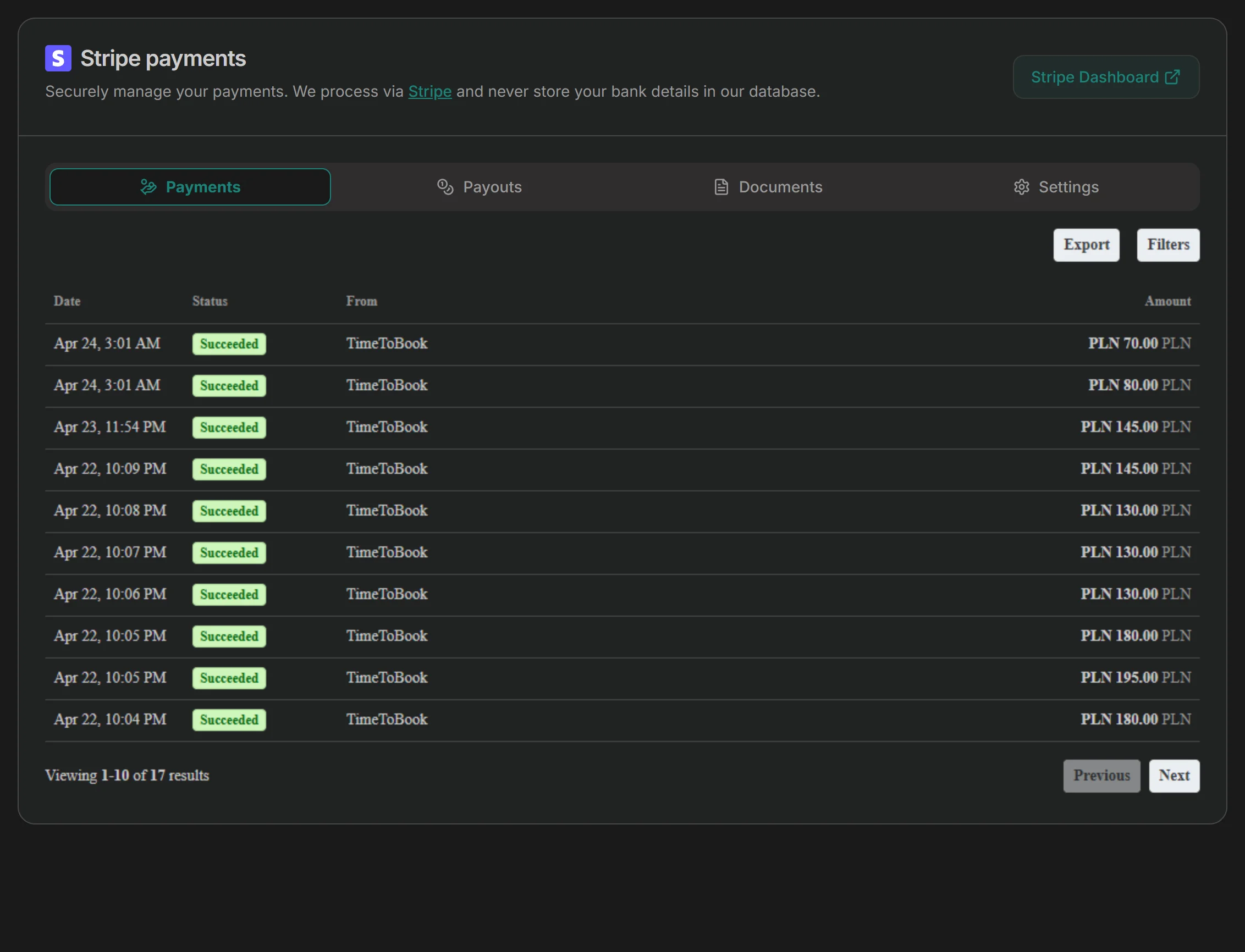Click Succeeded badge in the 10:09 PM row
Image resolution: width=1245 pixels, height=952 pixels.
point(229,469)
